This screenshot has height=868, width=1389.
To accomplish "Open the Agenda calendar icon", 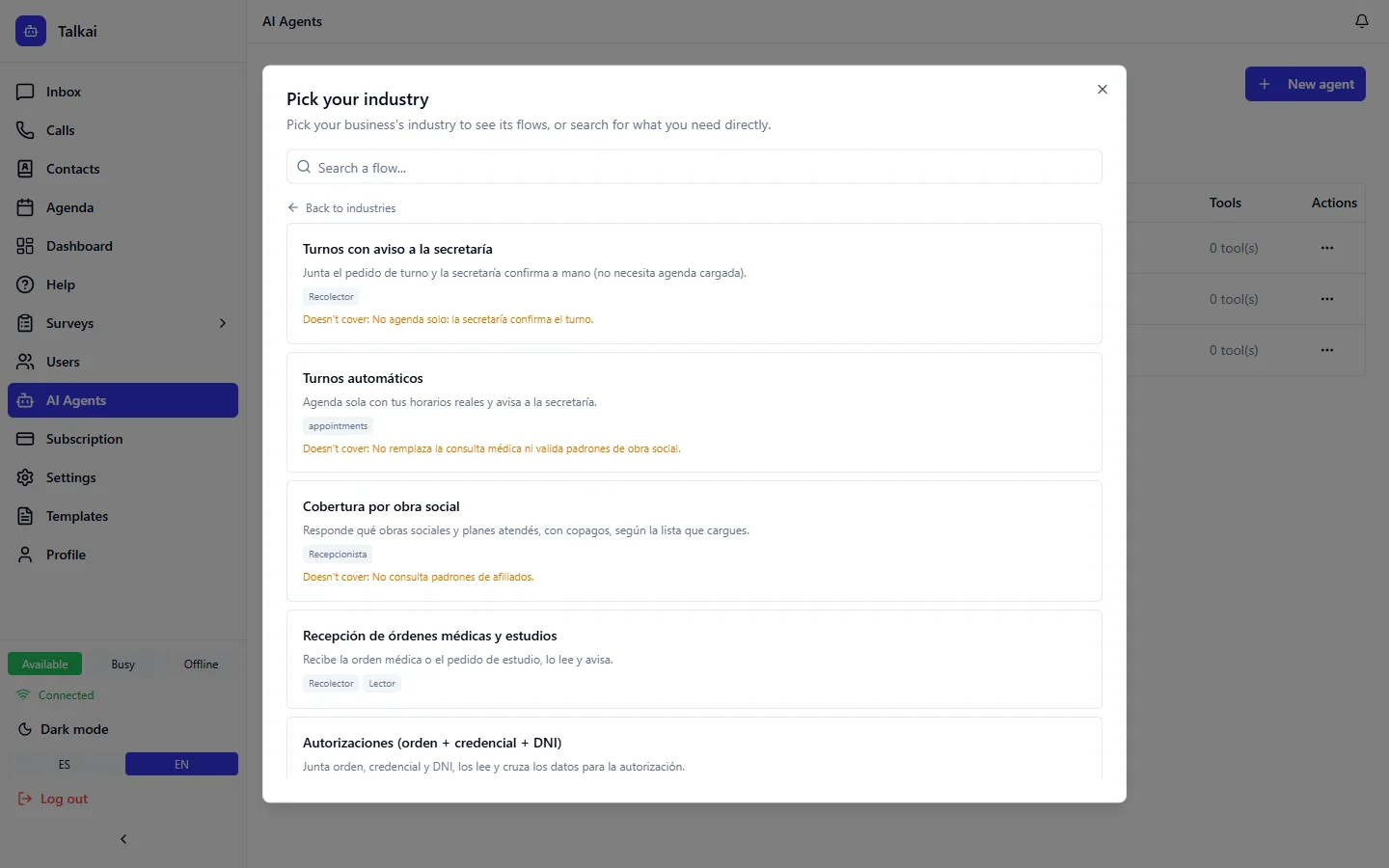I will tap(26, 207).
